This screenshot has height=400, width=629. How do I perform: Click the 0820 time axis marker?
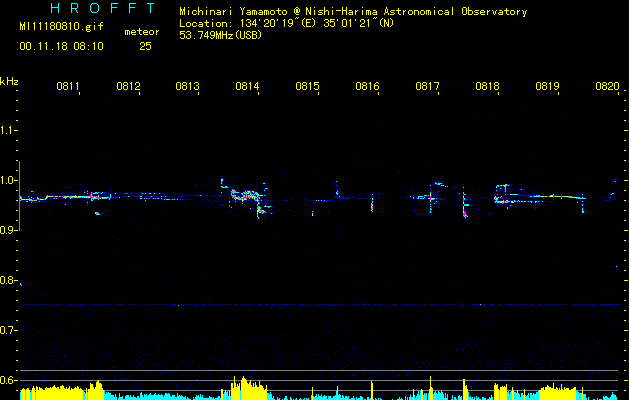607,86
